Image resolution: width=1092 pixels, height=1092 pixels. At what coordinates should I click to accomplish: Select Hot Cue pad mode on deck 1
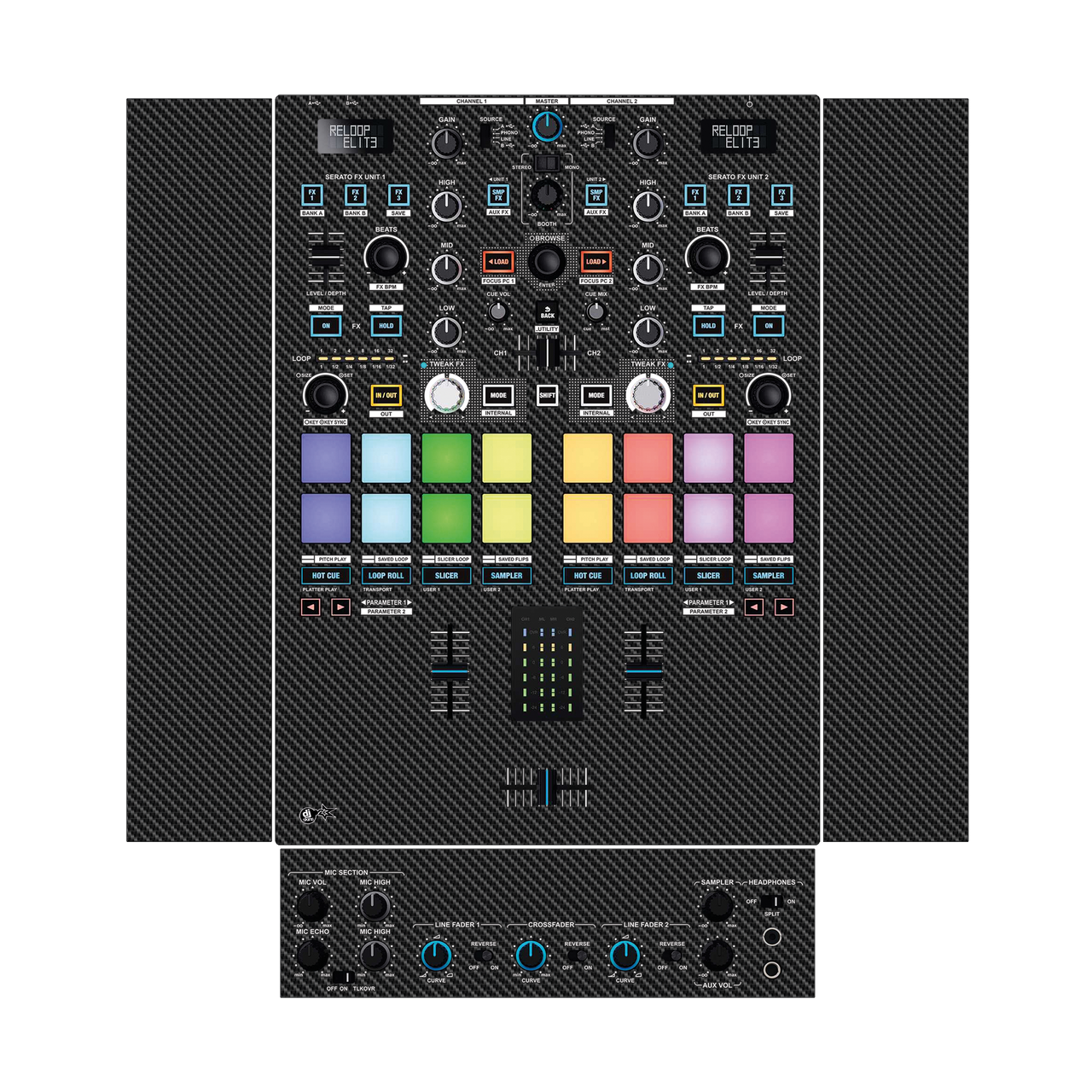click(326, 576)
